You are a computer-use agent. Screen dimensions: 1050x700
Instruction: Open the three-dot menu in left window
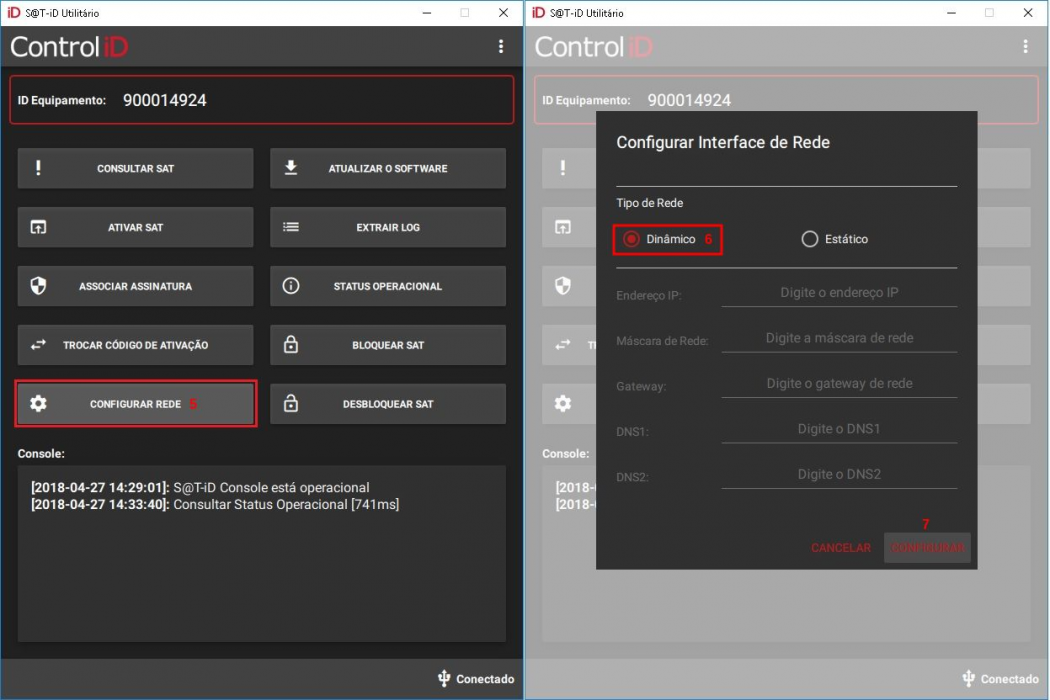[500, 46]
